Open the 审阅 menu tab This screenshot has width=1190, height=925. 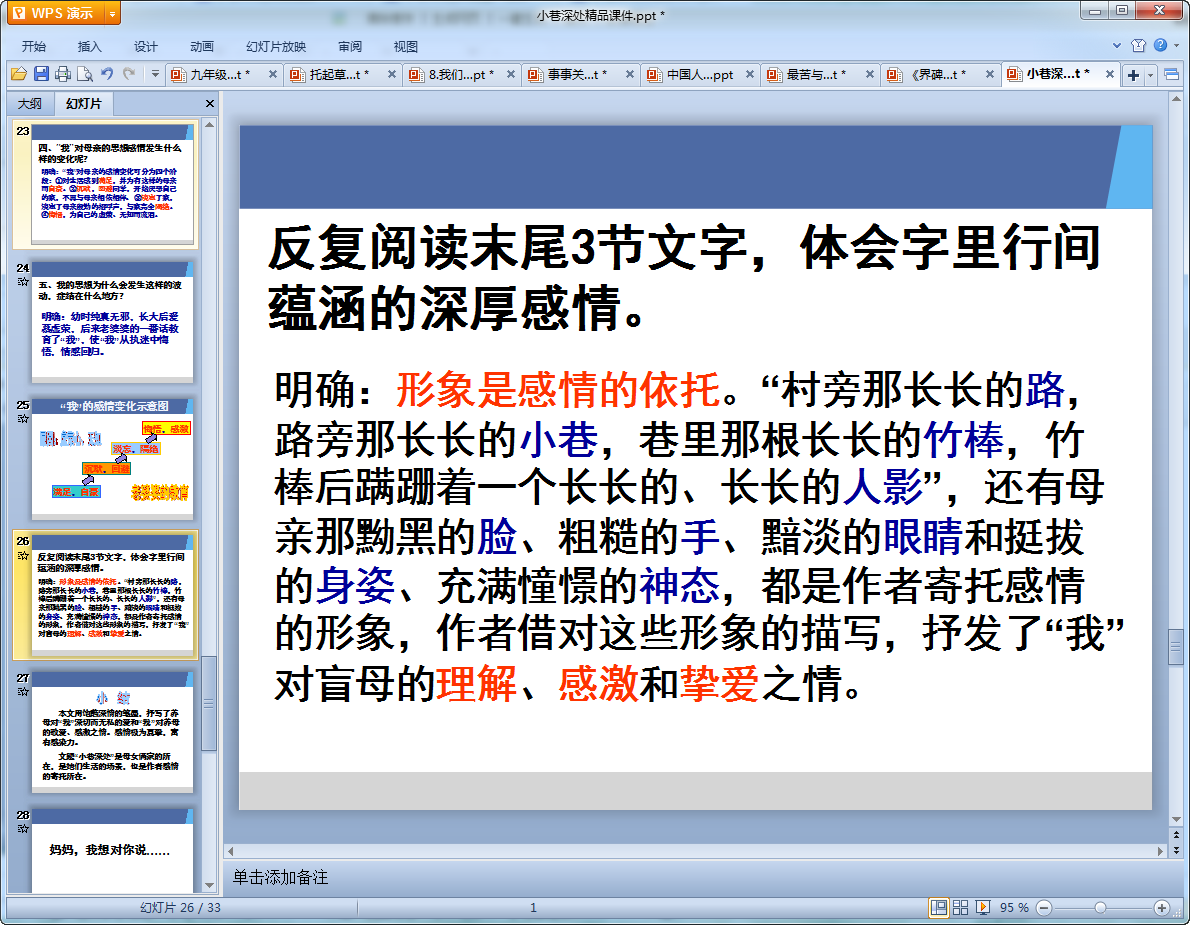[350, 46]
